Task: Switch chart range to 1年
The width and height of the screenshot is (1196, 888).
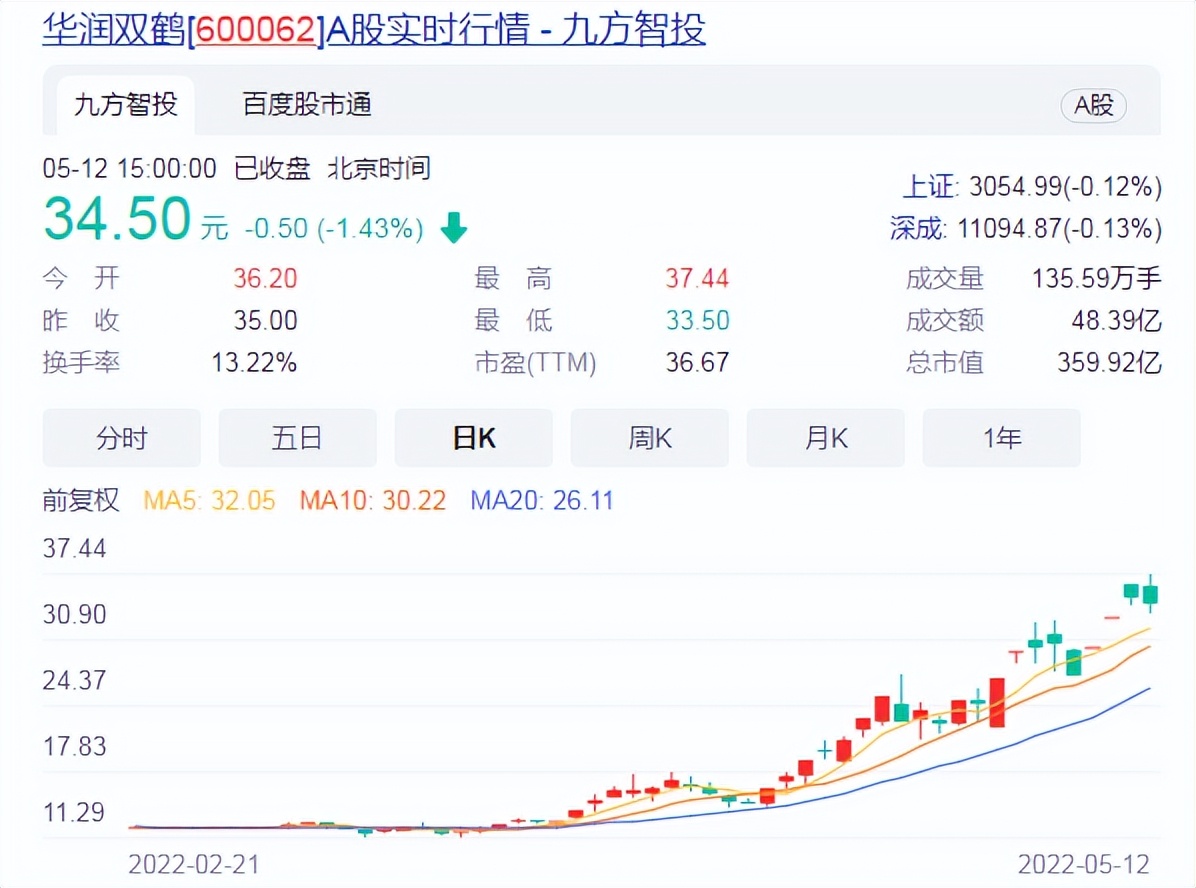Action: pos(1002,438)
